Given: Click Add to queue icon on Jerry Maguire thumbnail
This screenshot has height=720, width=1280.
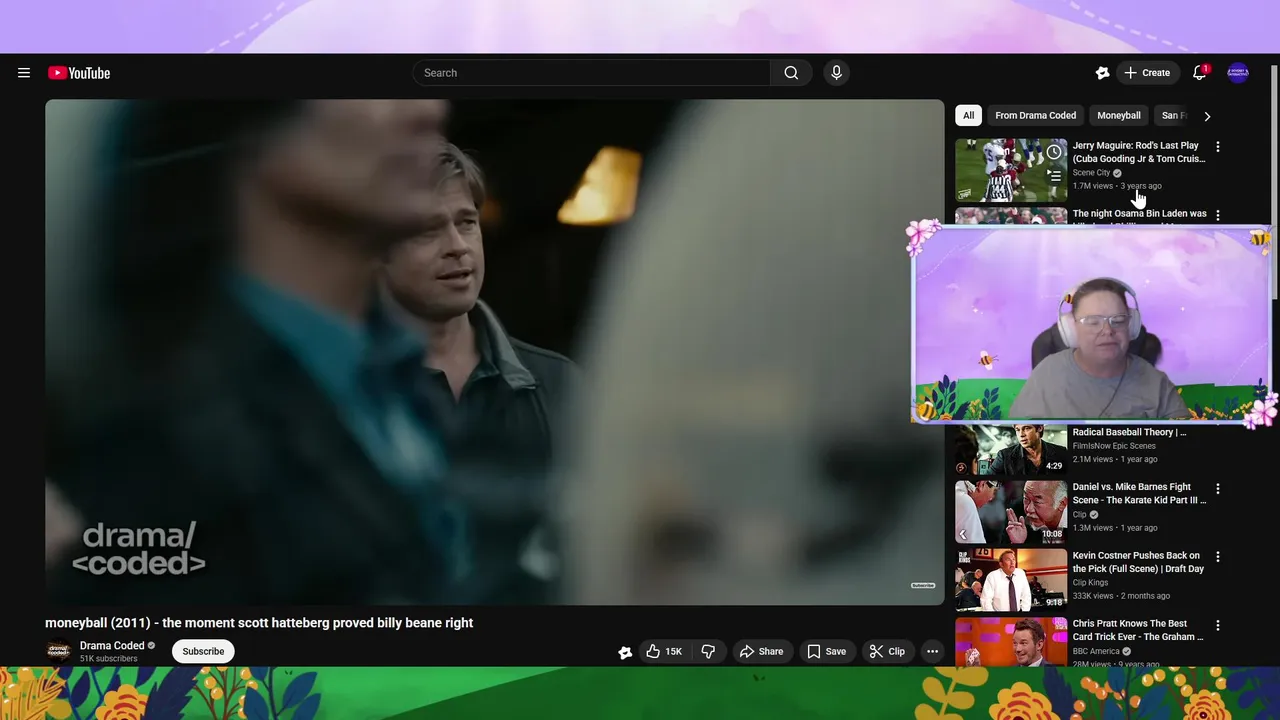Looking at the screenshot, I should click(x=1053, y=177).
